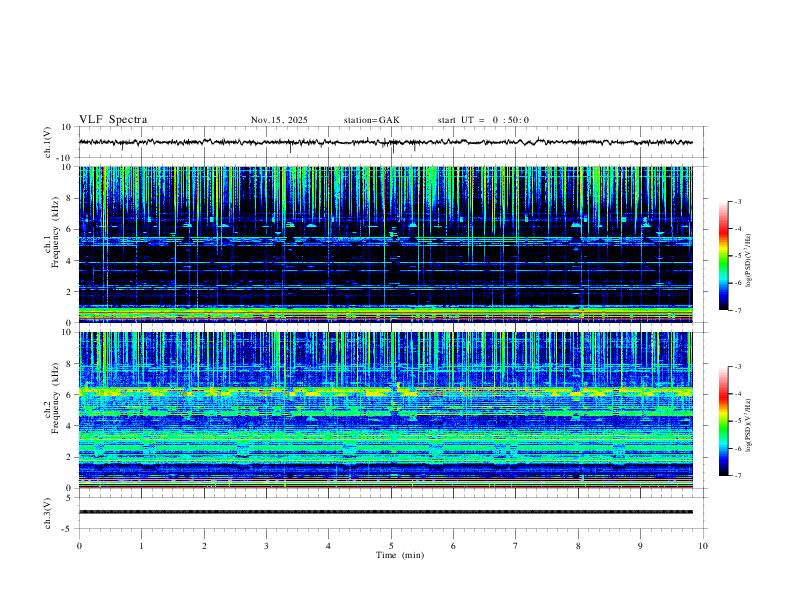Click the time axis tick label '8'
This screenshot has height=612, width=792.
click(578, 546)
